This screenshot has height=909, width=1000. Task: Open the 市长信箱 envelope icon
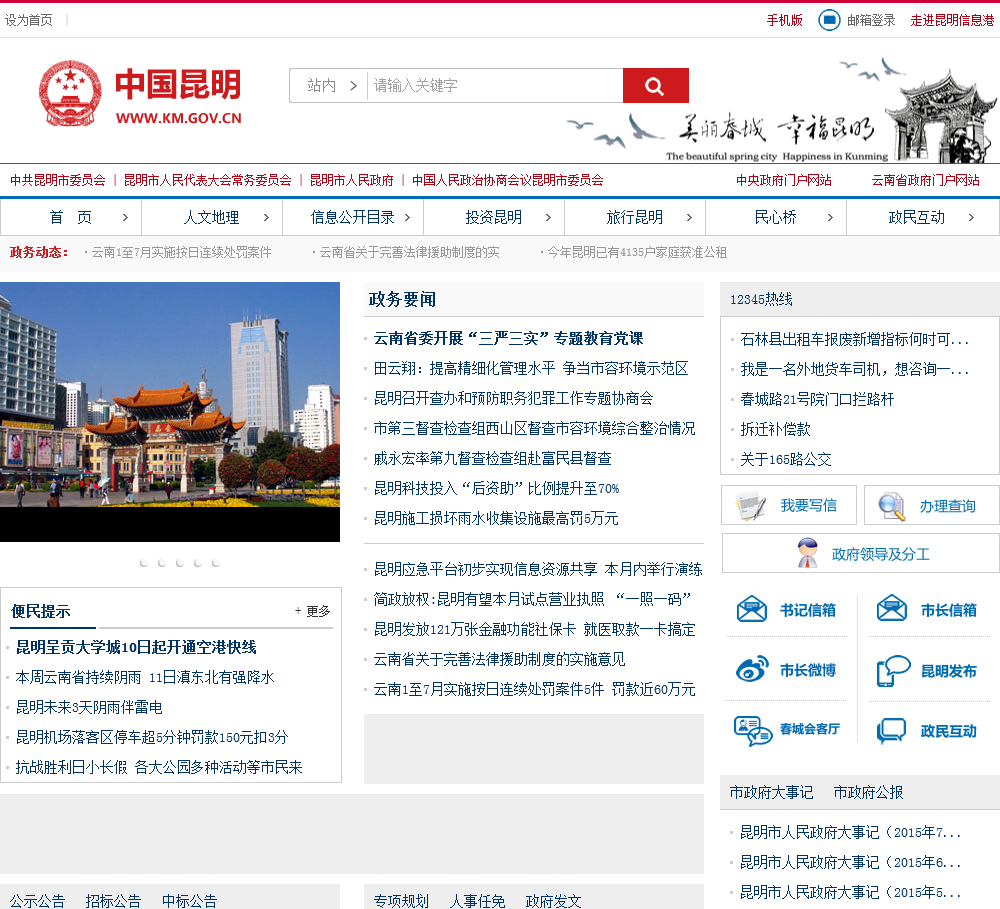click(x=892, y=608)
